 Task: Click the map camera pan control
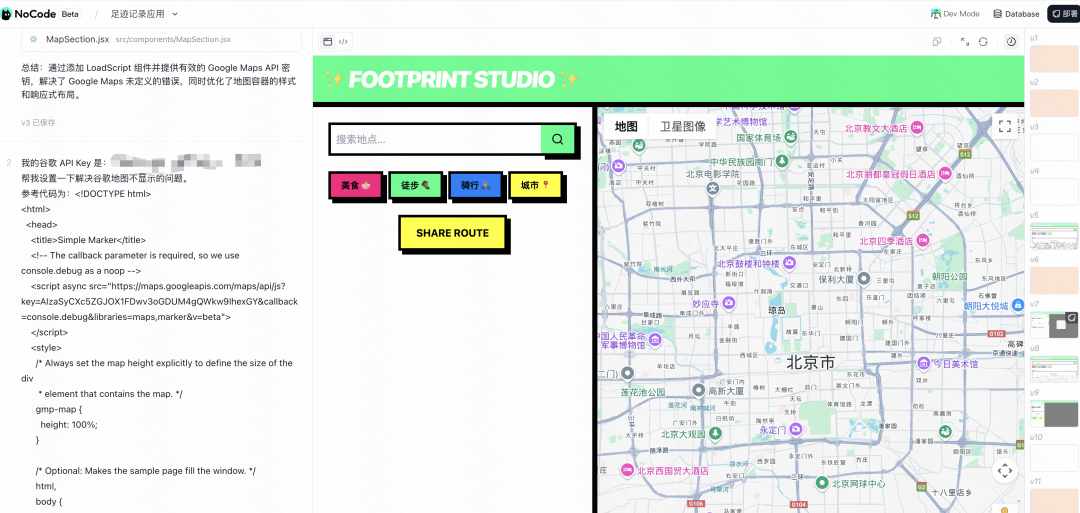(1005, 471)
